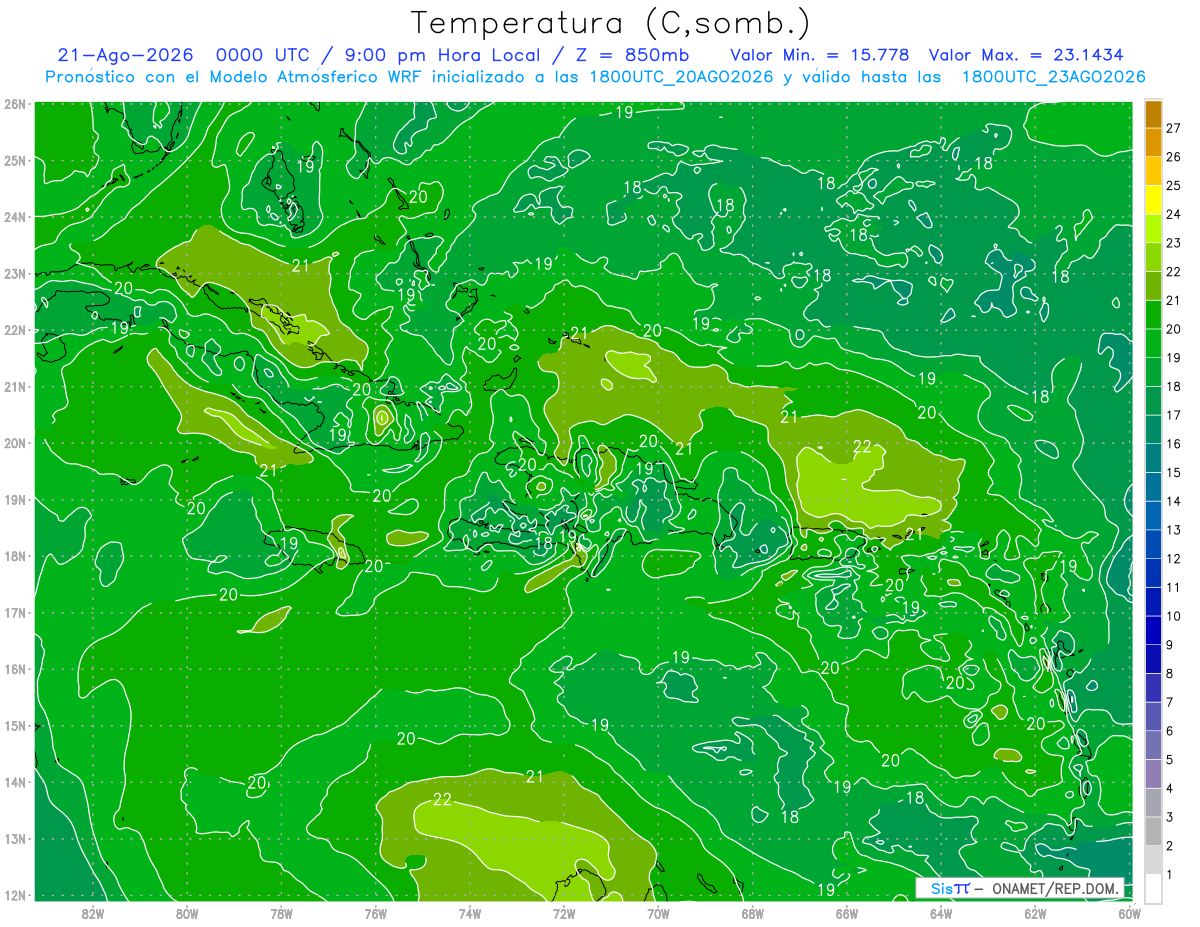Click color scale value 5
The height and width of the screenshot is (927, 1200).
click(1170, 760)
